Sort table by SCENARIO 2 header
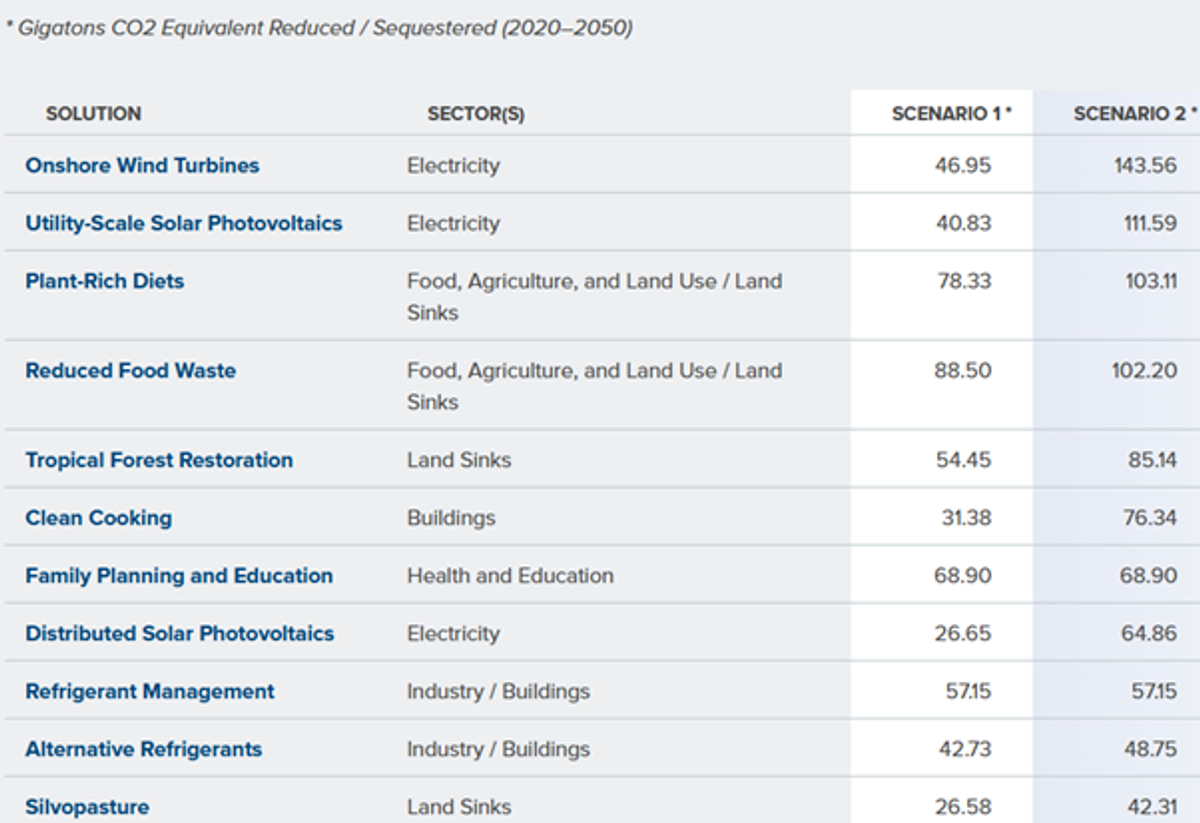Image resolution: width=1200 pixels, height=823 pixels. [x=1135, y=114]
